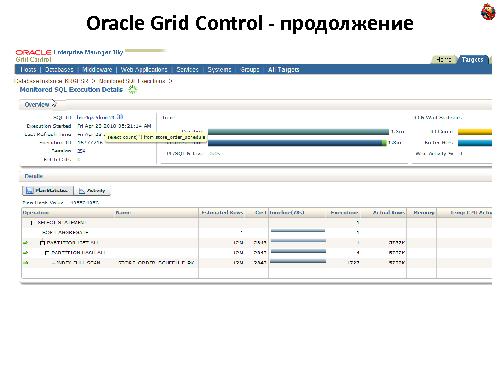Collapse the PARTITION LIST ALL node

[x=42, y=243]
